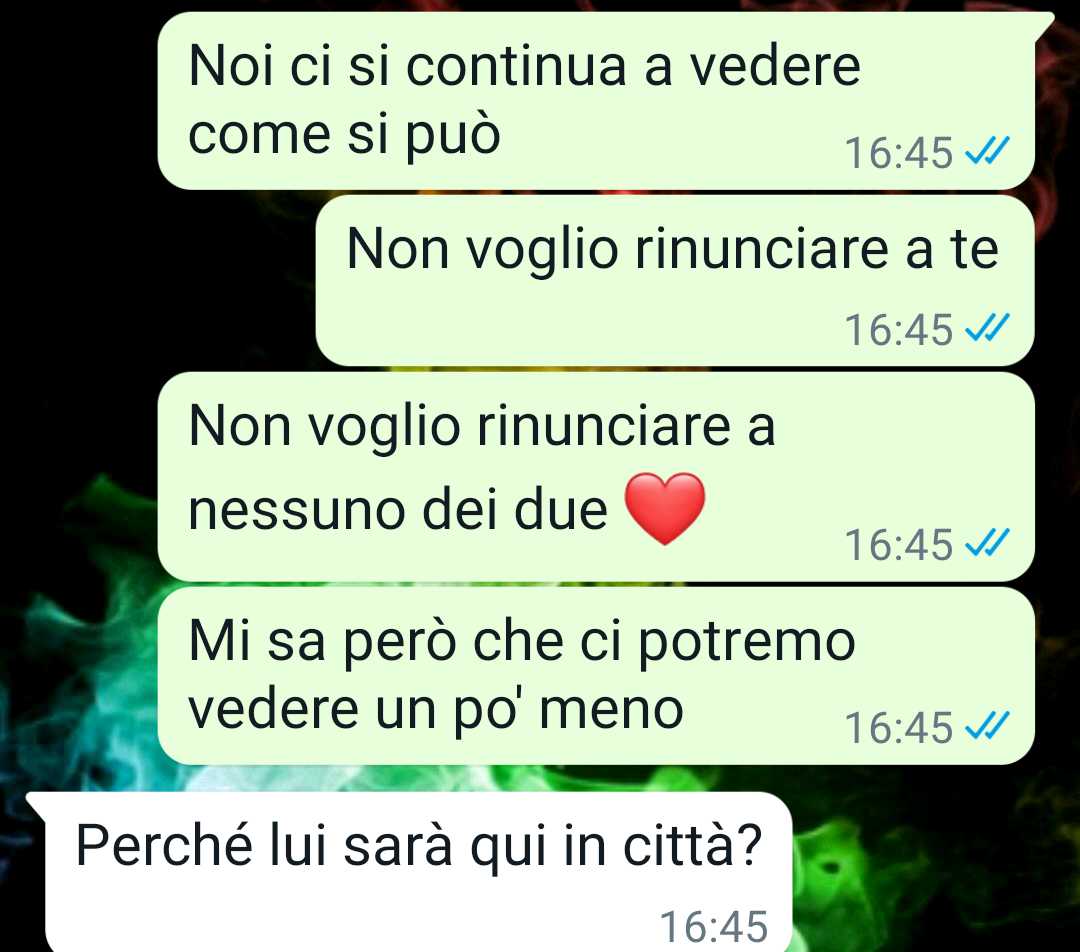Tap 'nessuno dei due' text line

coord(397,510)
